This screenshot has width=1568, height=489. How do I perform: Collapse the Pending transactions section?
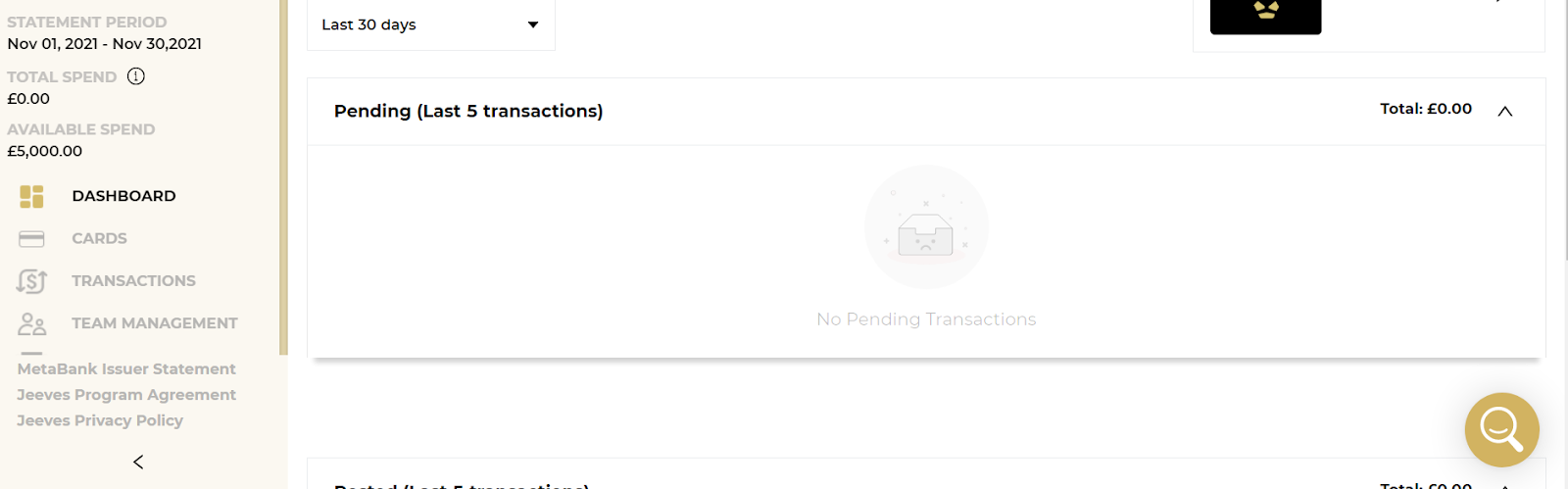(x=1505, y=111)
